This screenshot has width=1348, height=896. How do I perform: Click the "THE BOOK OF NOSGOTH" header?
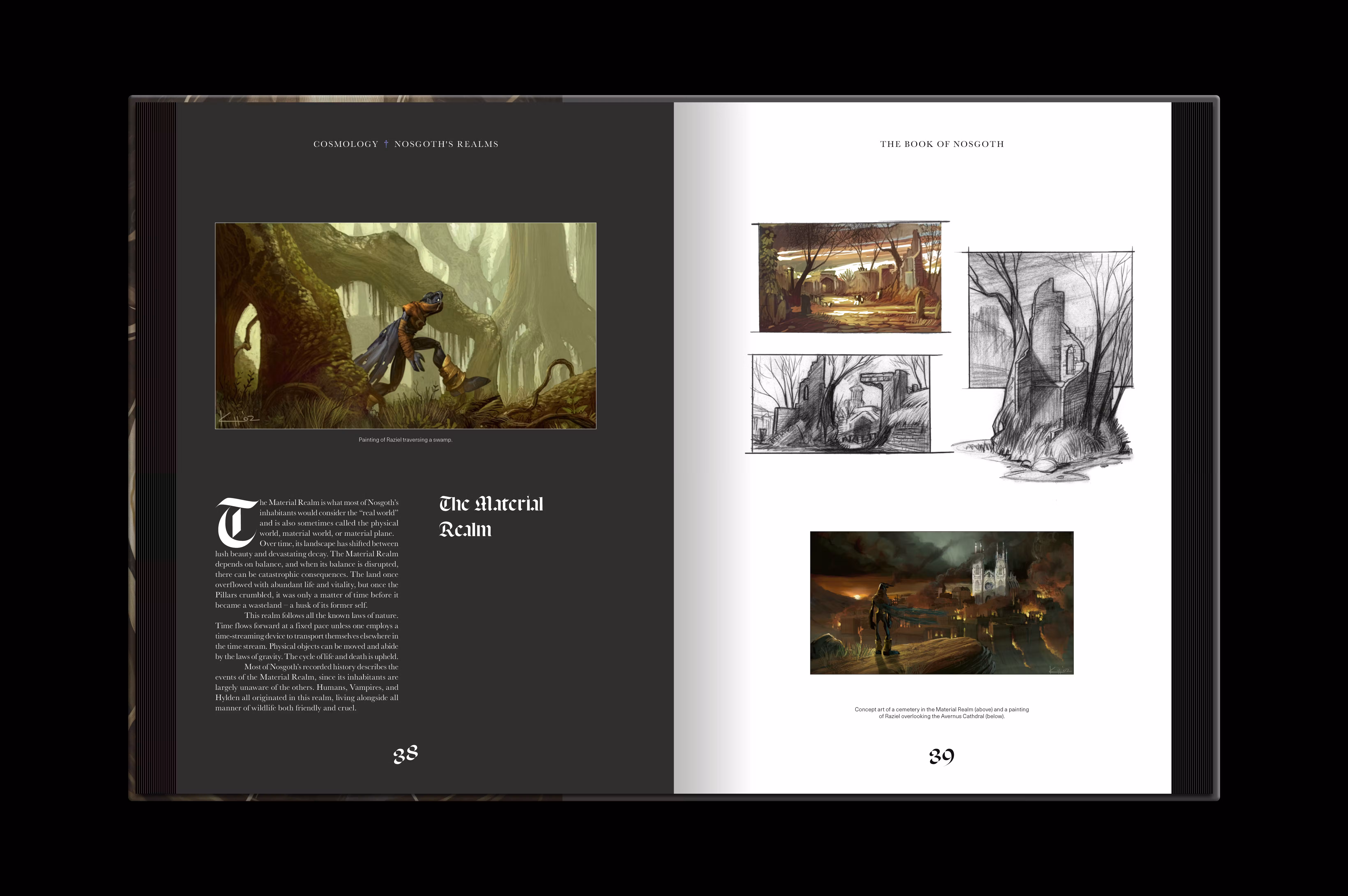coord(942,144)
